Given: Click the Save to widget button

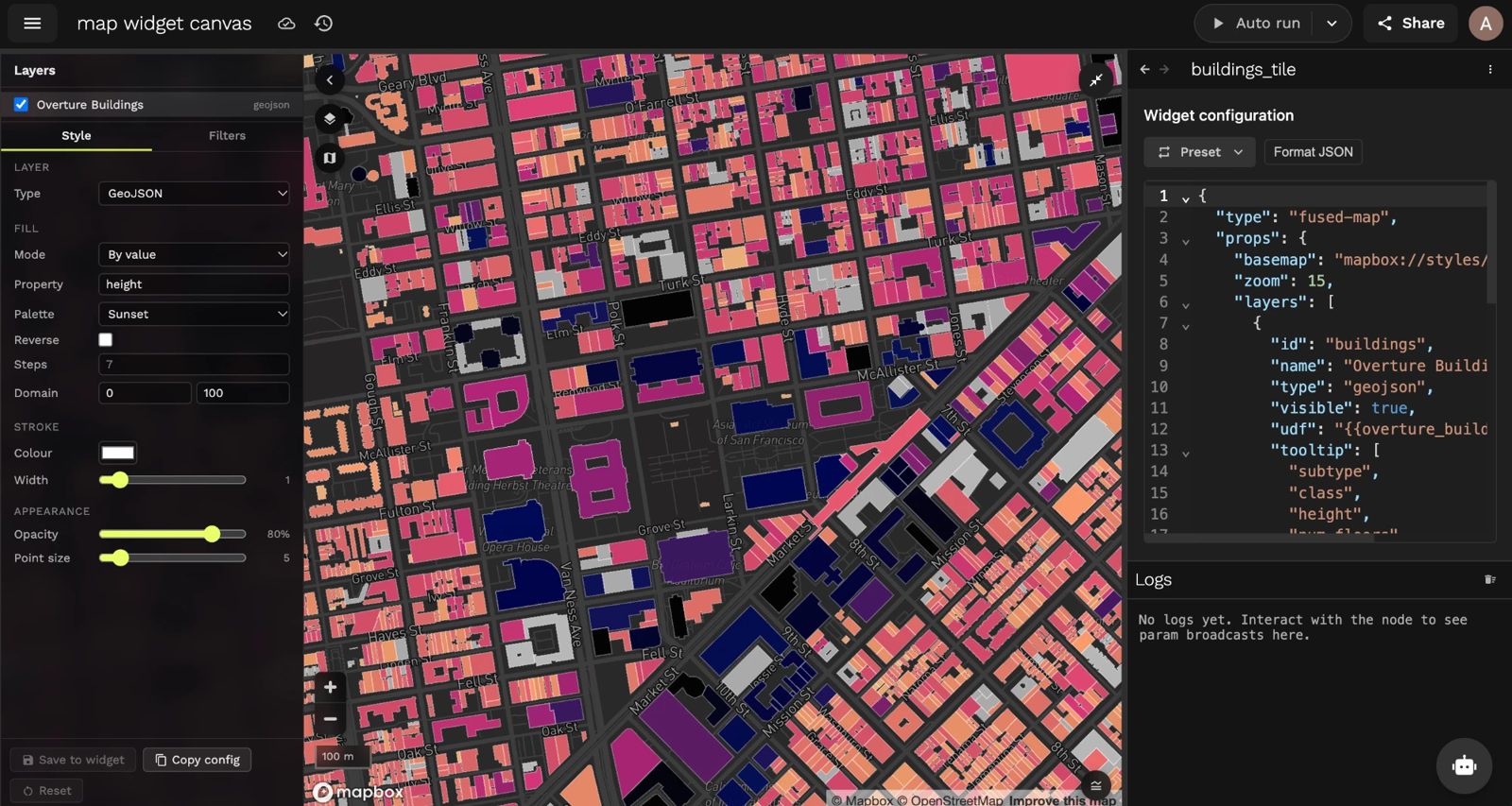Looking at the screenshot, I should [74, 760].
